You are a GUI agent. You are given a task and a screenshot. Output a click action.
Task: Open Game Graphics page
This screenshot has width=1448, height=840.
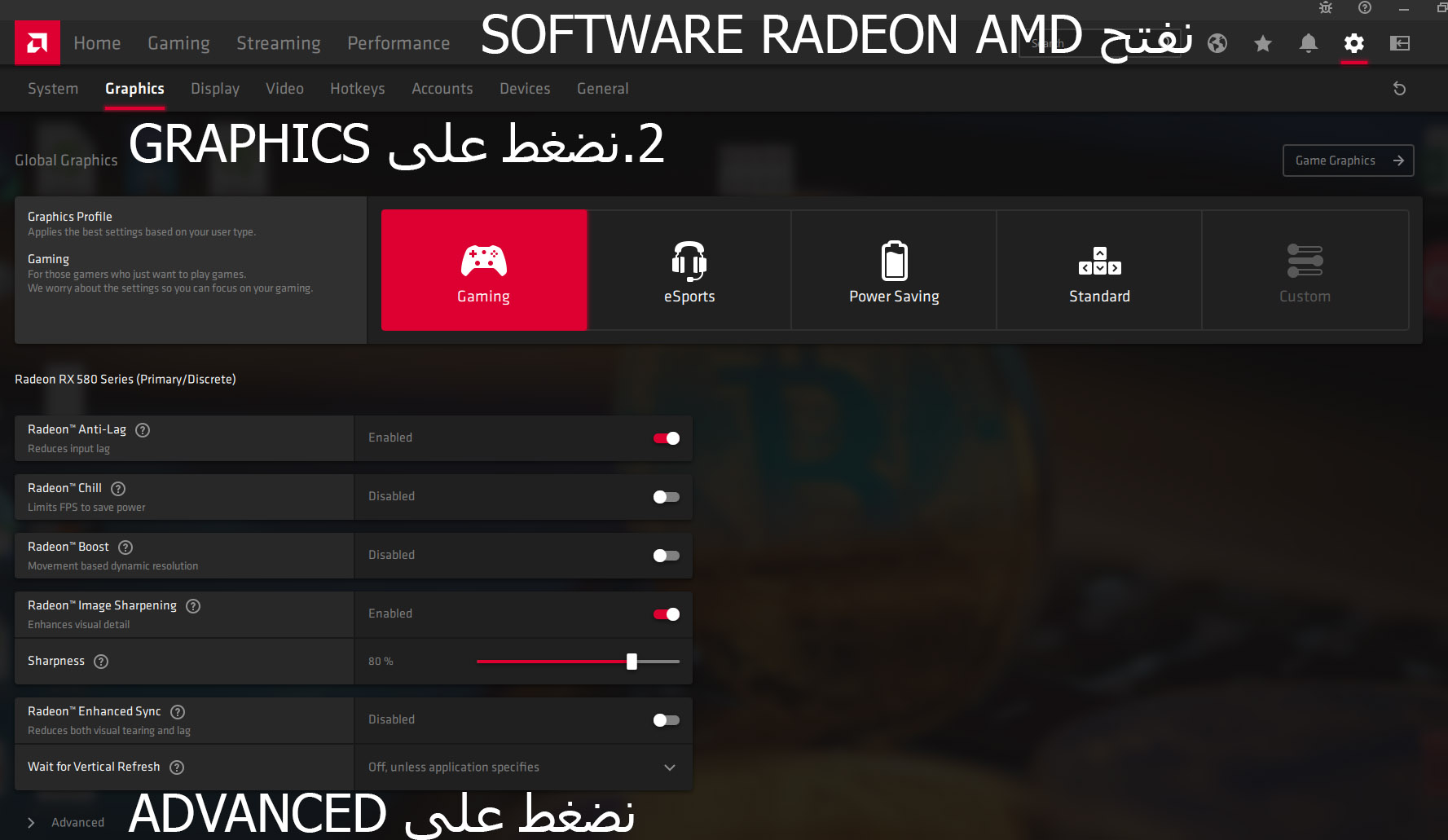pyautogui.click(x=1348, y=161)
